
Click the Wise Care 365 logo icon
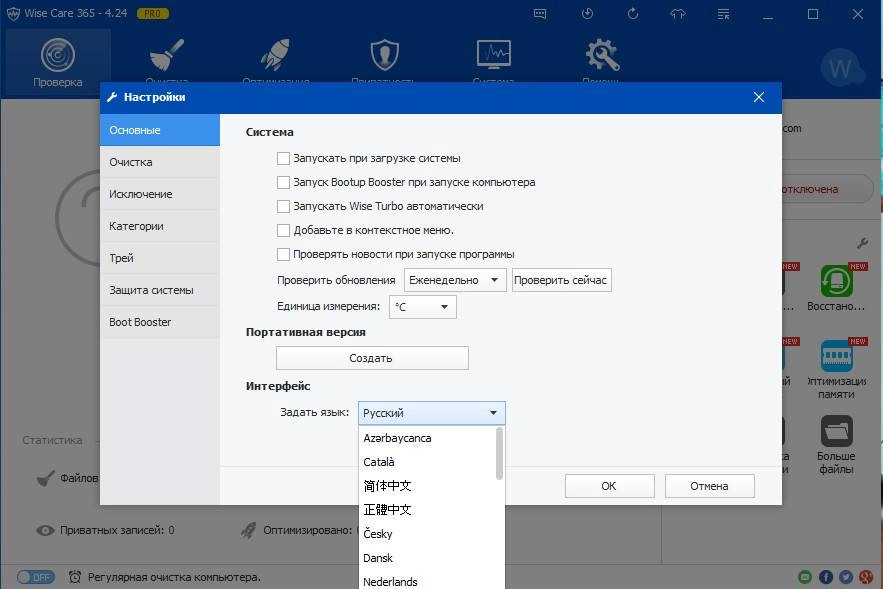pyautogui.click(x=14, y=14)
